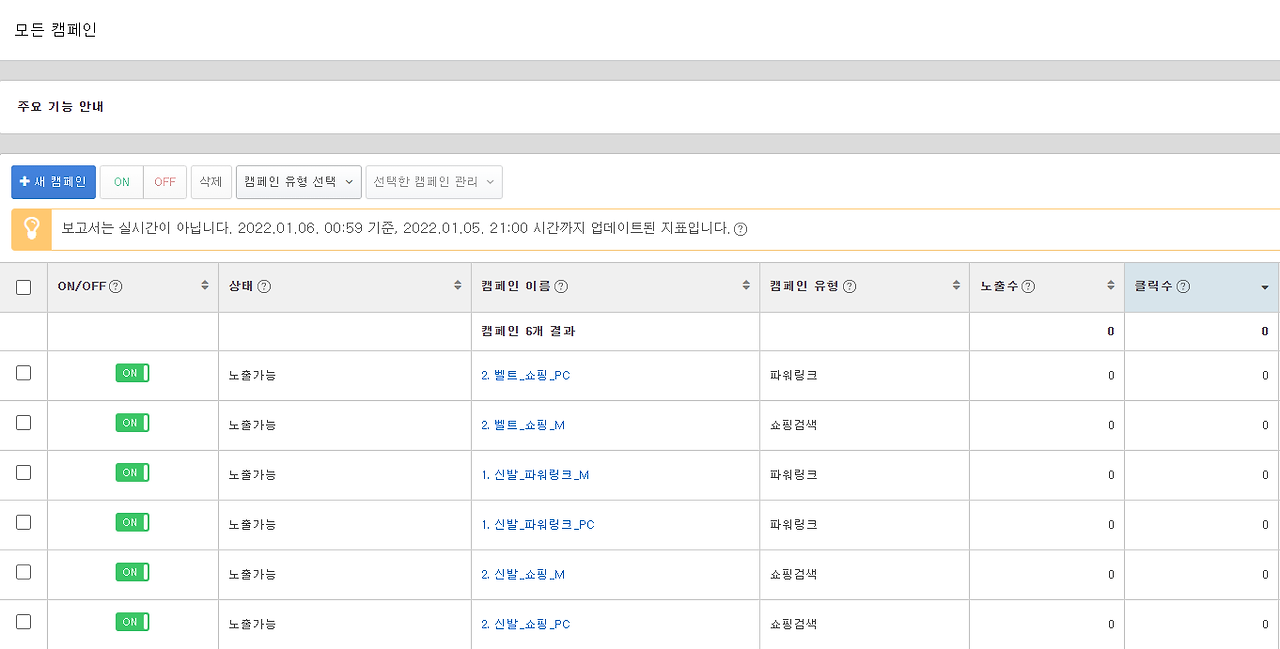1280x649 pixels.
Task: Click the 캠페인 유형 help icon
Action: pyautogui.click(x=852, y=287)
